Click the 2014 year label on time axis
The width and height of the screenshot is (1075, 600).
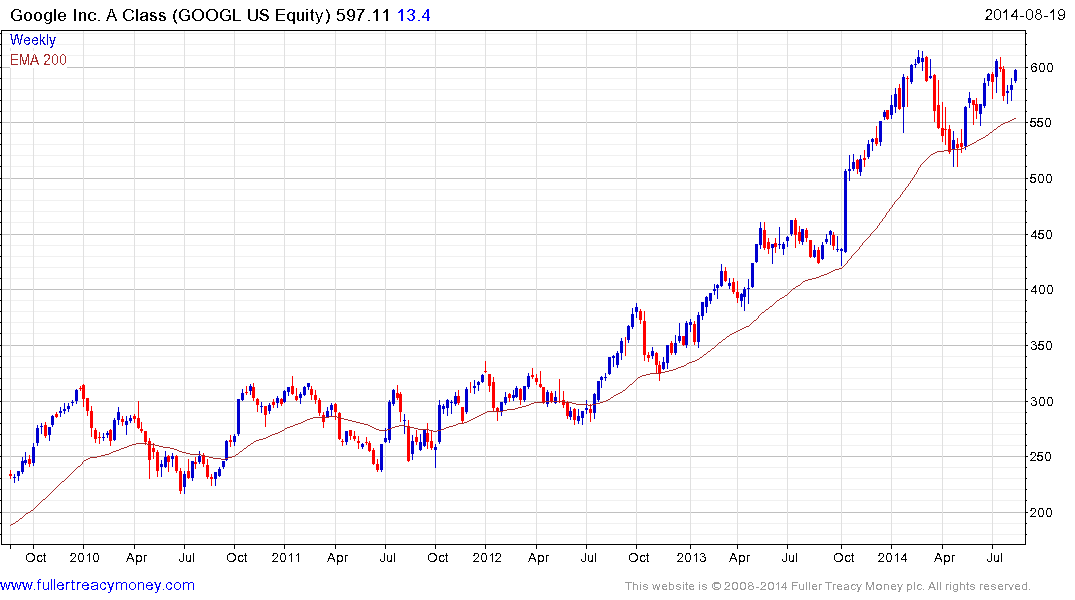[893, 557]
